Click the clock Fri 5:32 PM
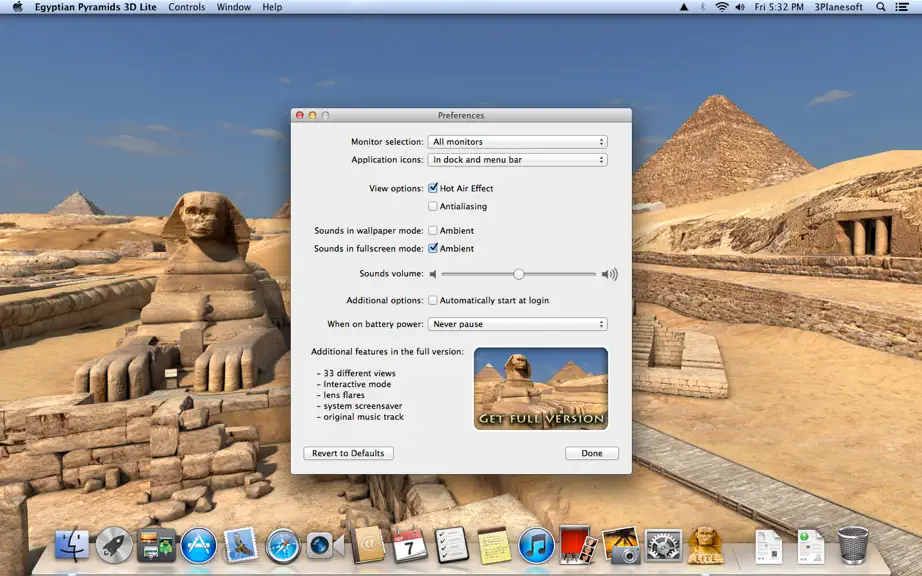 (x=779, y=7)
